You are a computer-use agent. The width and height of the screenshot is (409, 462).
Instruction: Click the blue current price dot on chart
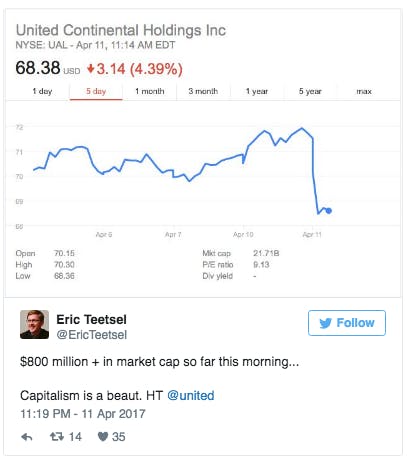coord(329,211)
